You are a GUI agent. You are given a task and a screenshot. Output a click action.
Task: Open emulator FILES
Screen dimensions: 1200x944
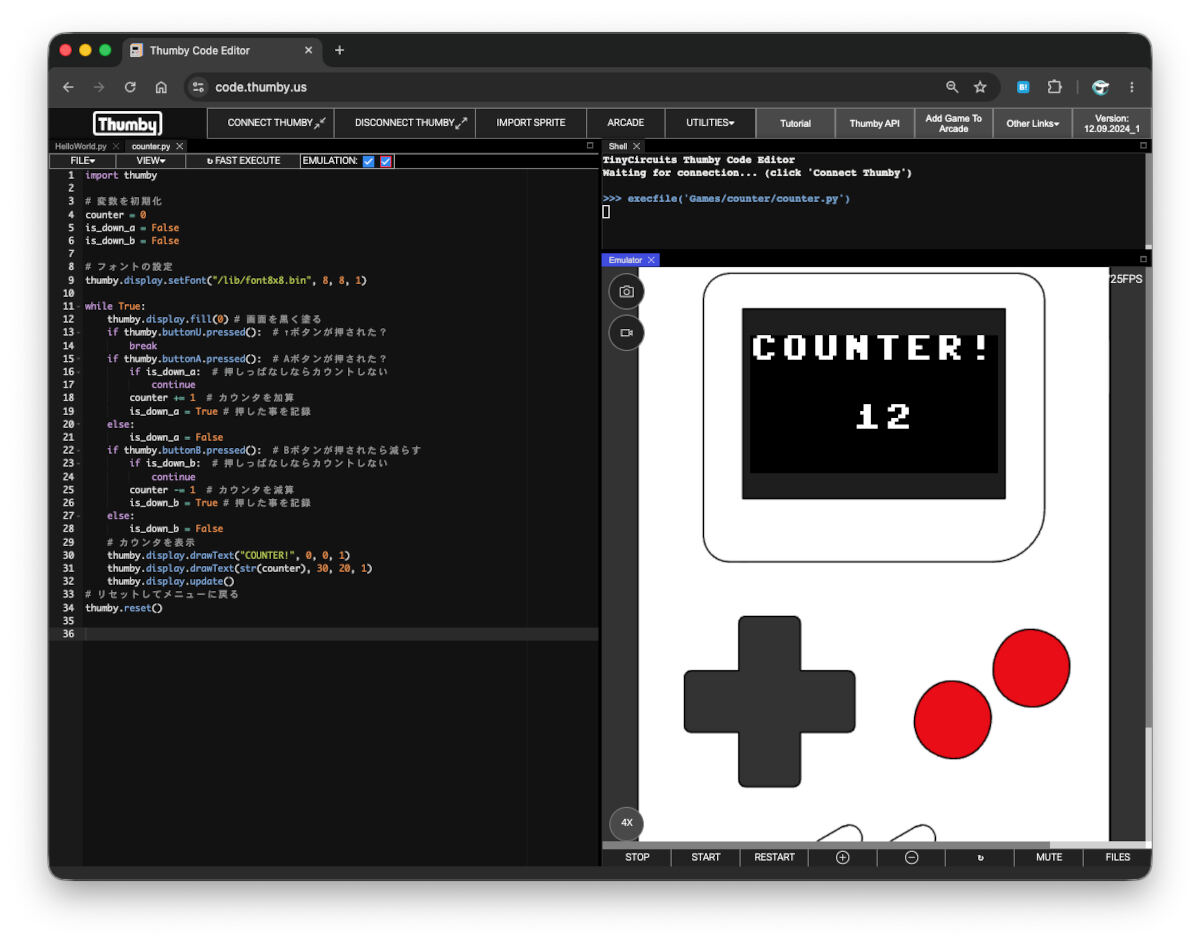pos(1118,857)
